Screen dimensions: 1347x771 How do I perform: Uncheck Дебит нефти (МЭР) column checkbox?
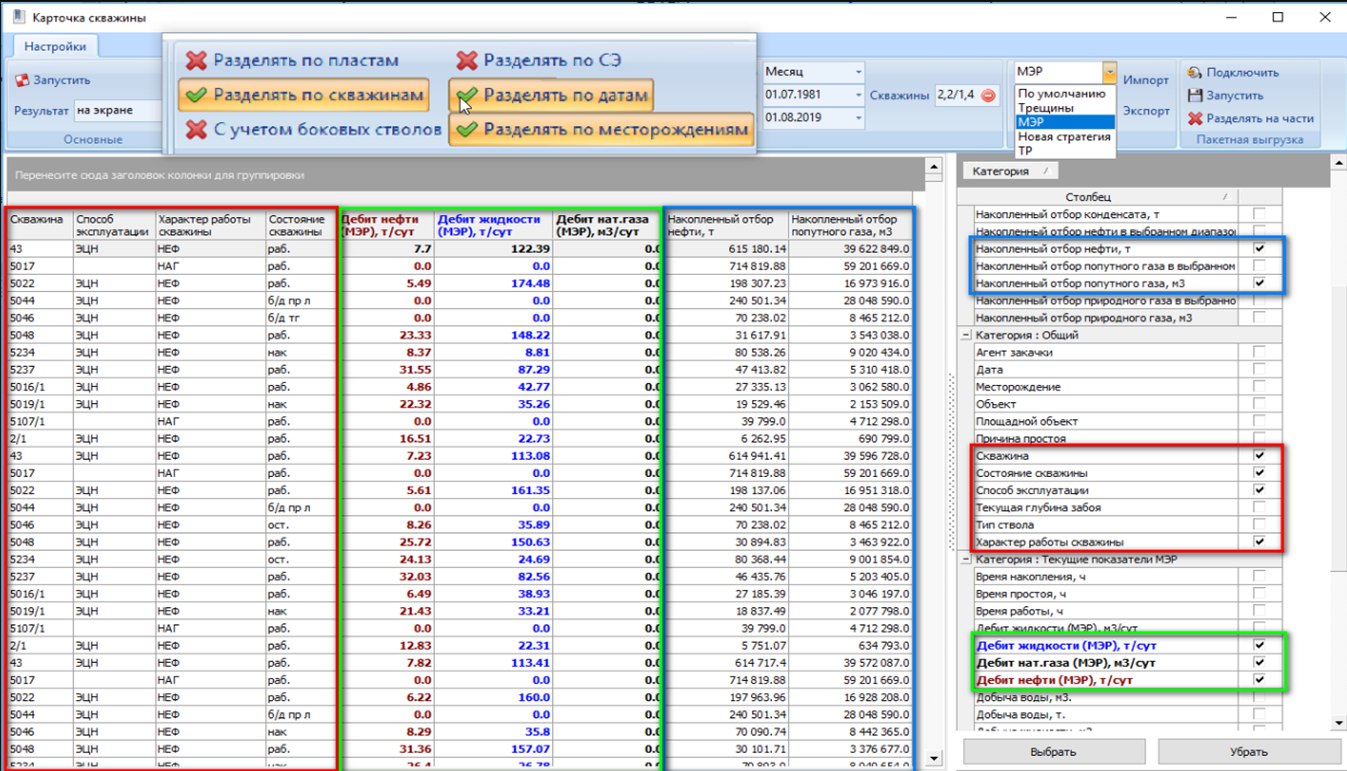point(1259,680)
